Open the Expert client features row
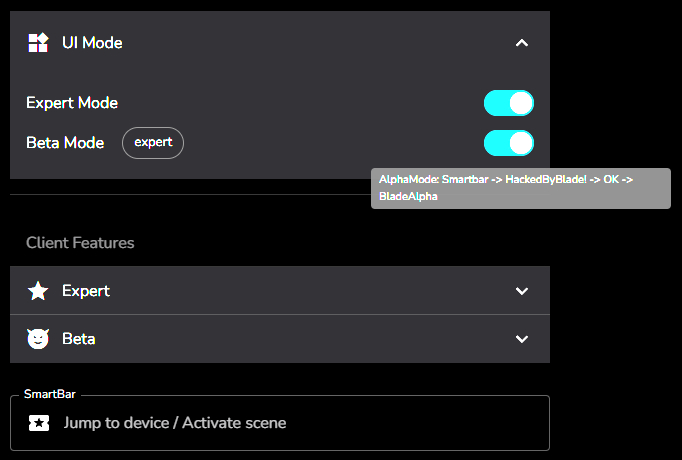This screenshot has width=682, height=460. [x=280, y=290]
